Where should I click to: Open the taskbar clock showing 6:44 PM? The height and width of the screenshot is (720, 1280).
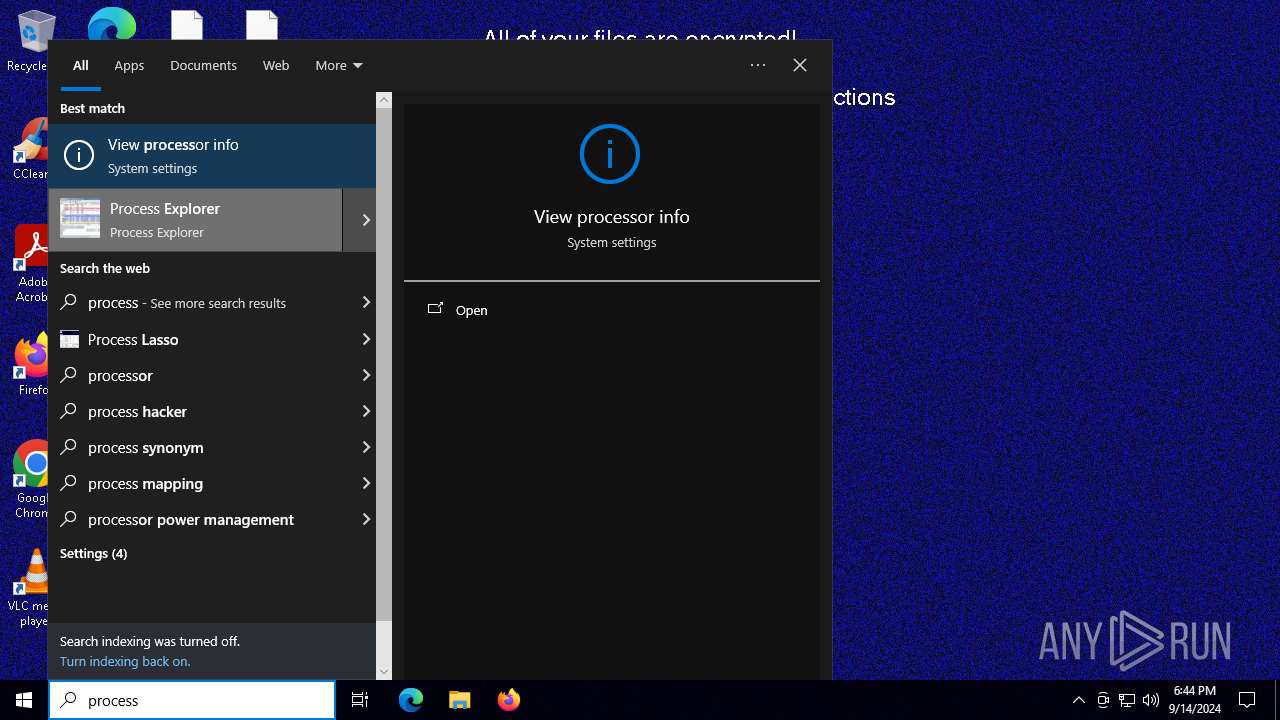click(x=1195, y=700)
